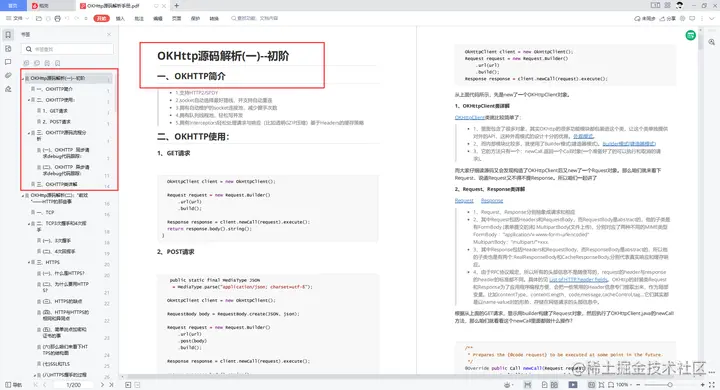Open the 文件 file menu

[x=17, y=18]
